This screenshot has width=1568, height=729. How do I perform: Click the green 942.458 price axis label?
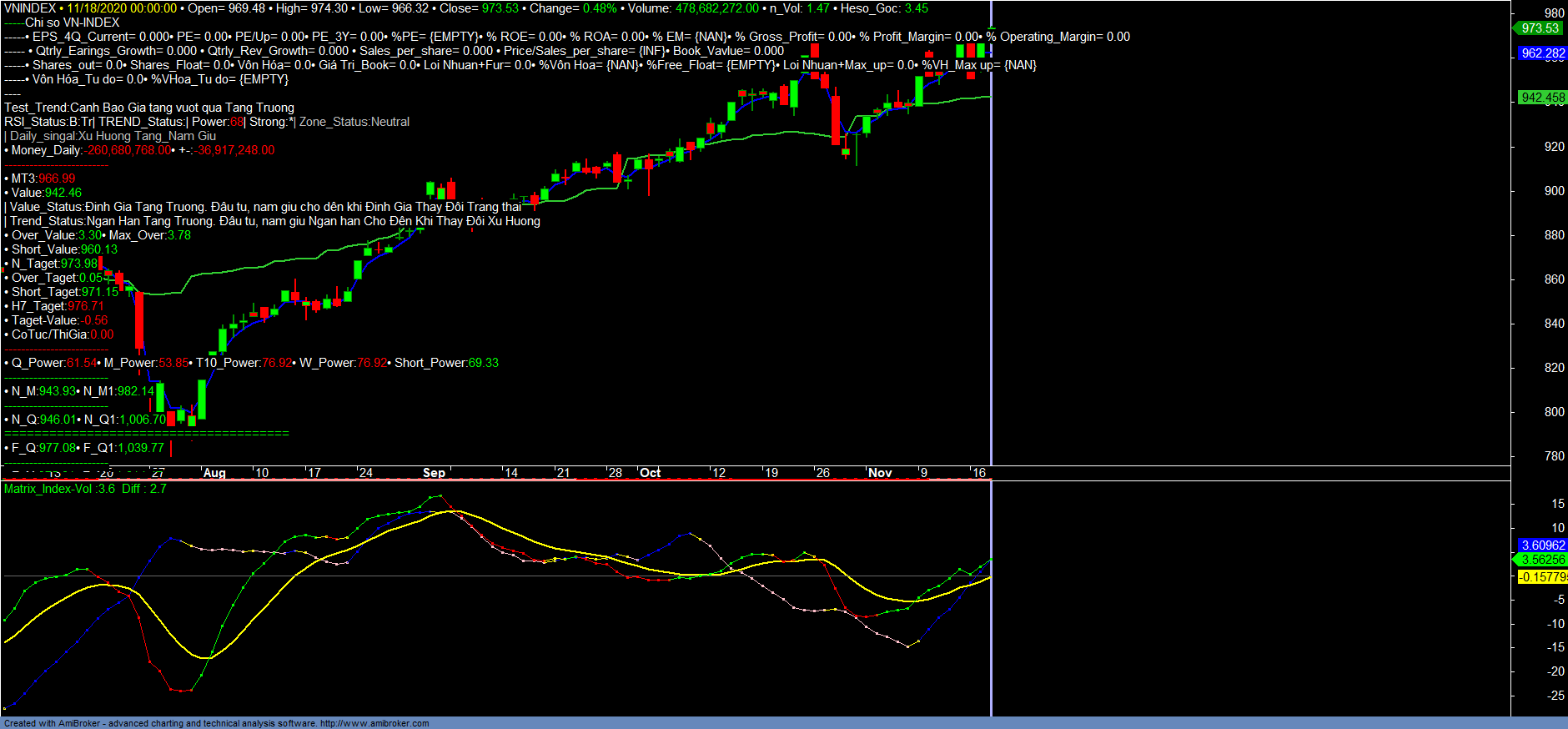(x=1542, y=98)
